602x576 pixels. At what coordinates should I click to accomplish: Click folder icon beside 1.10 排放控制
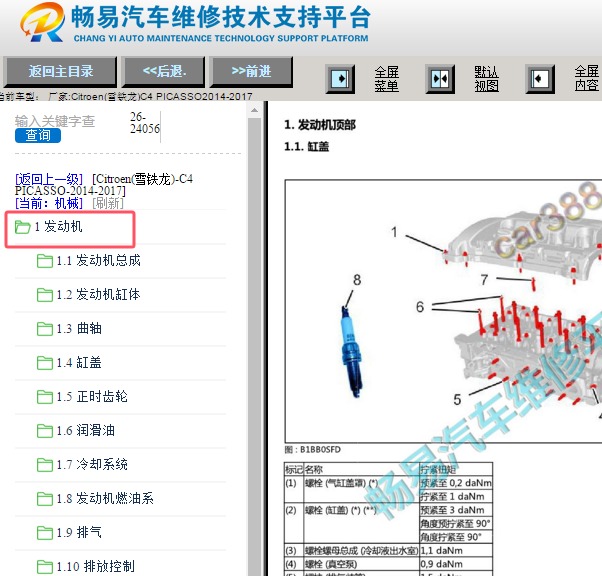click(x=45, y=567)
